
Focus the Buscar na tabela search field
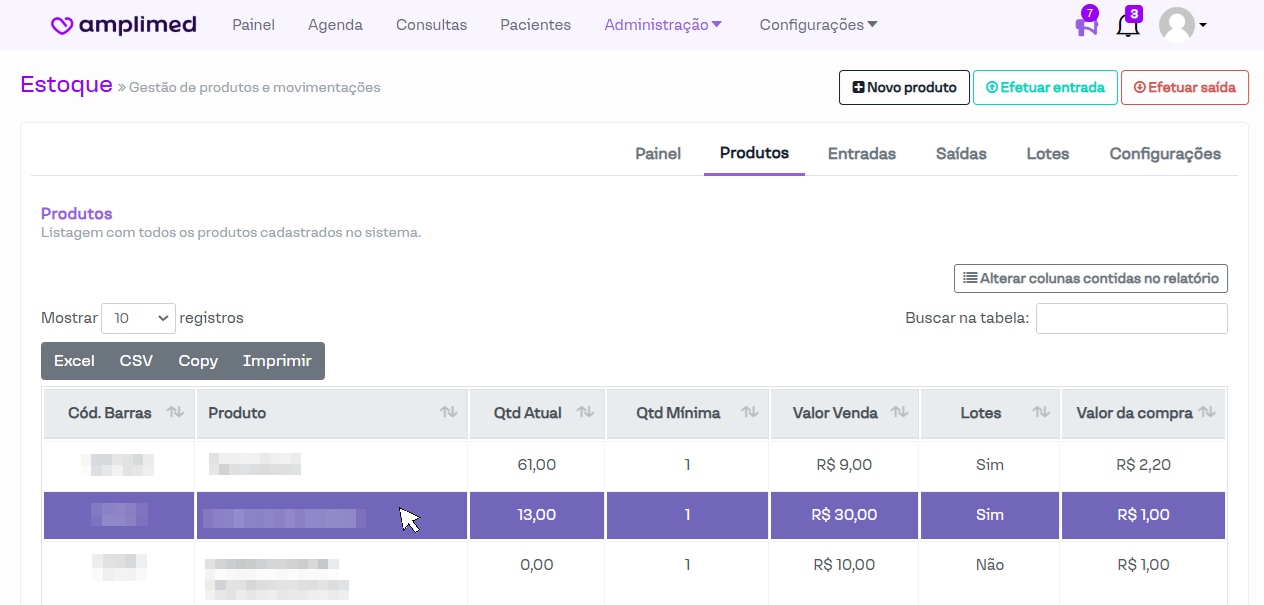pos(1131,318)
